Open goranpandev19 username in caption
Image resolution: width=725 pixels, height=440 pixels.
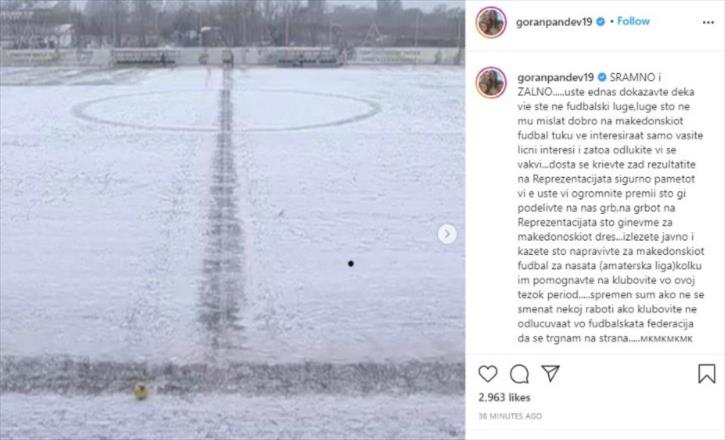(x=555, y=77)
